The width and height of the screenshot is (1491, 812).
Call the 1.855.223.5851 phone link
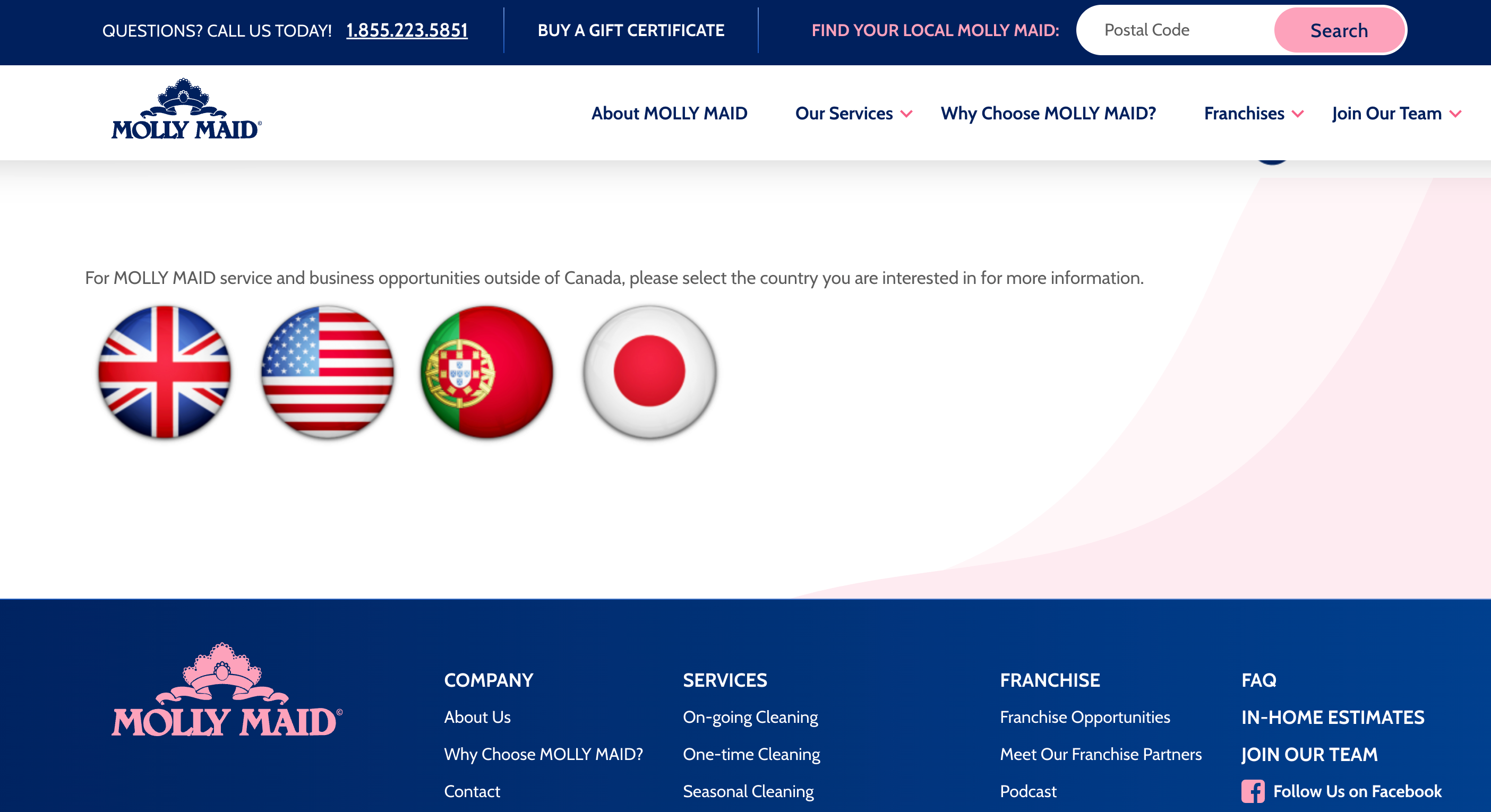coord(406,30)
